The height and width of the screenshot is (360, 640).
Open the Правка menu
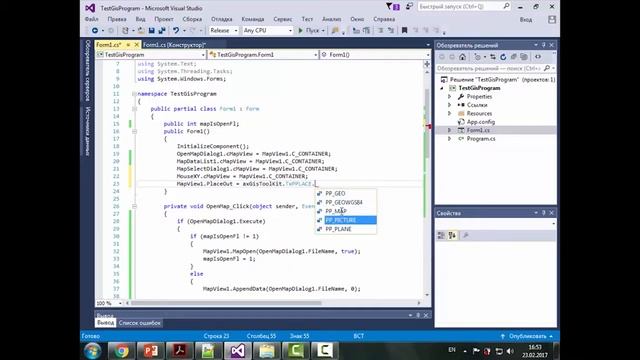[117, 19]
